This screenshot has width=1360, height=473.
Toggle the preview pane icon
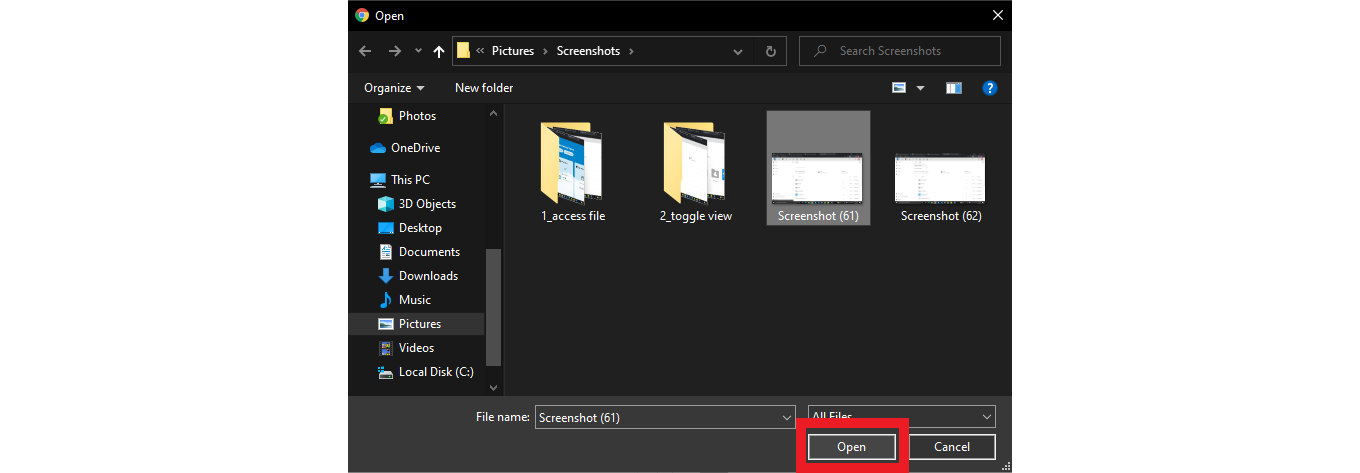click(953, 88)
